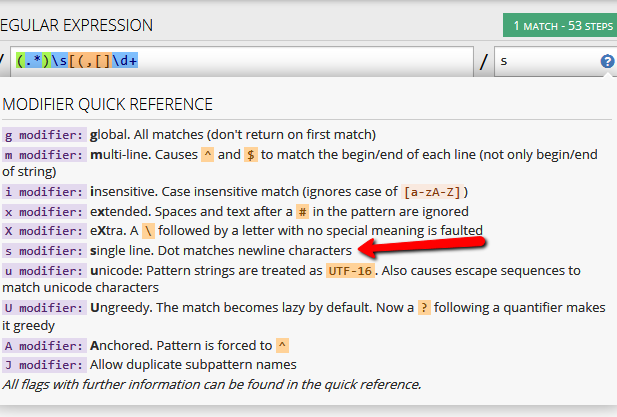Screen dimensions: 617x417
Task: Click the Modifier Quick Reference heading
Action: coord(107,105)
